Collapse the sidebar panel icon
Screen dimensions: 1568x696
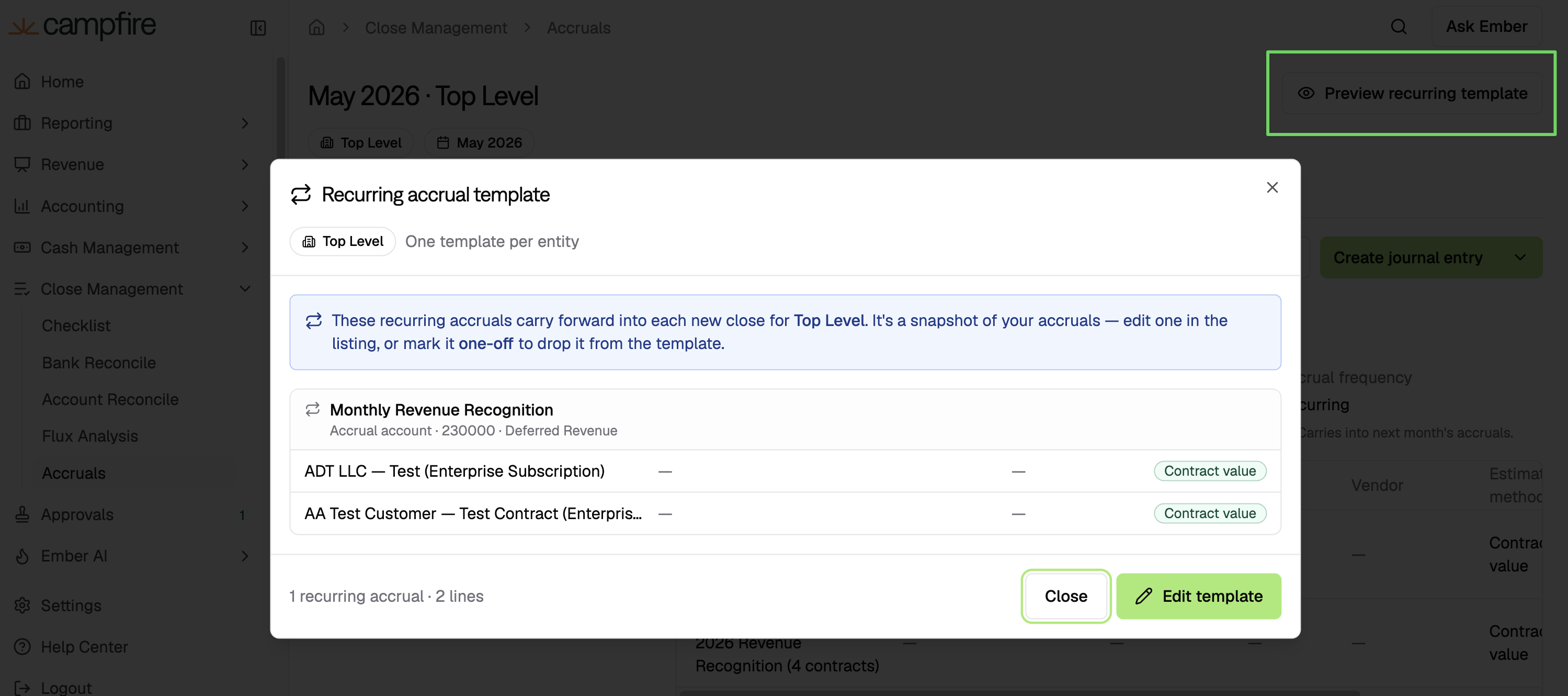tap(258, 28)
